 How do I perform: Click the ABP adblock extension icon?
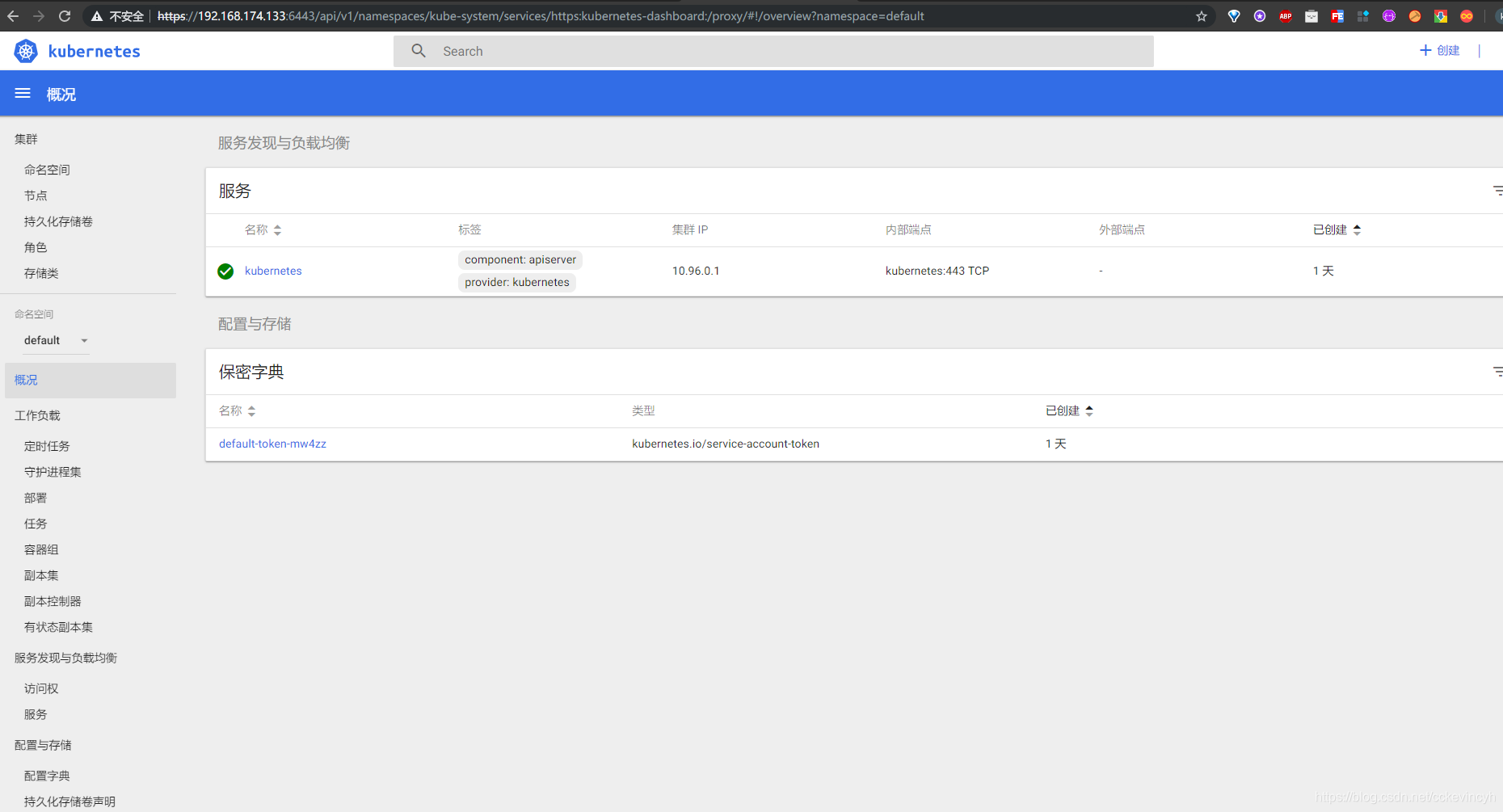click(1286, 16)
